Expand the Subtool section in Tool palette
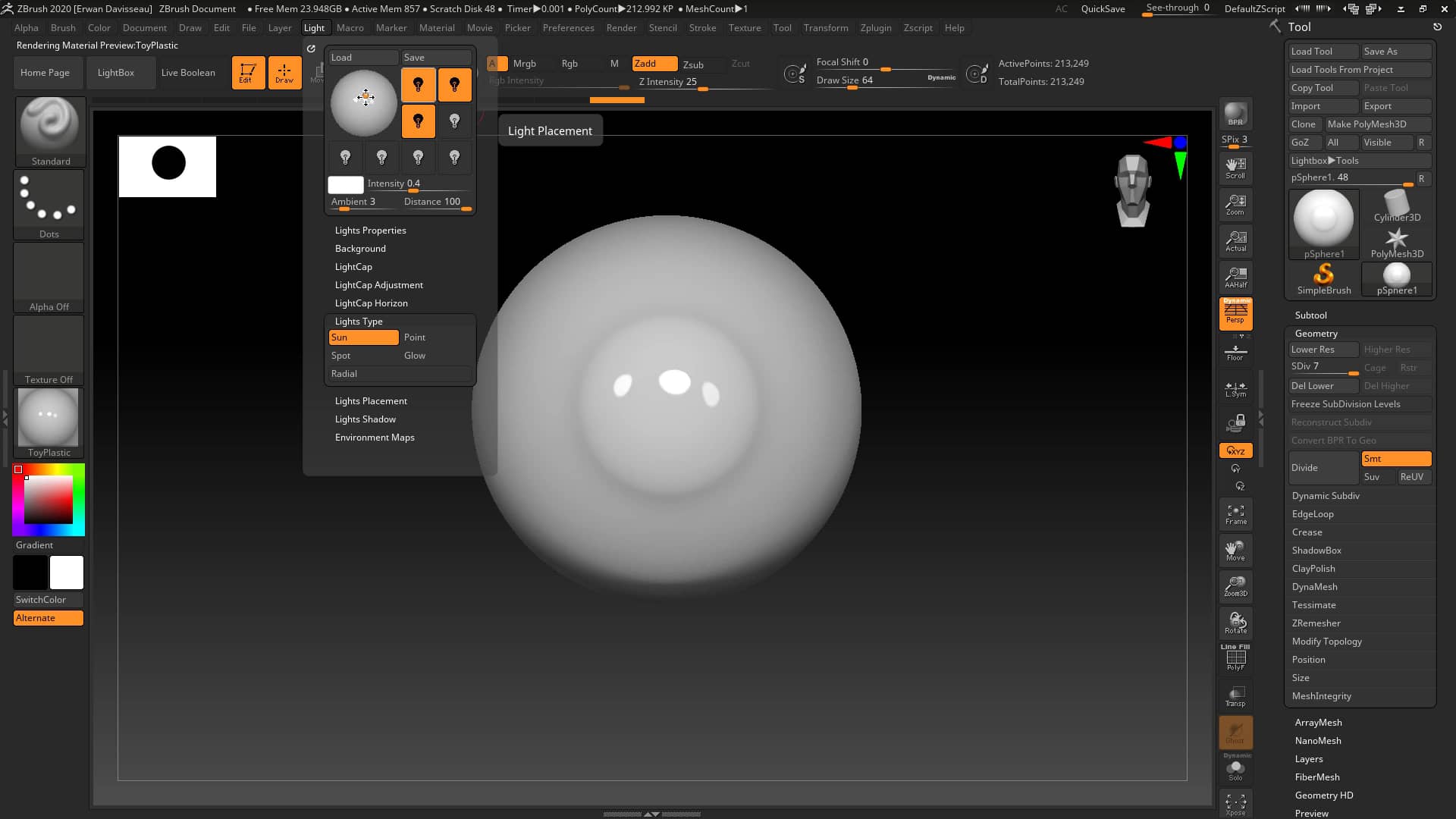The width and height of the screenshot is (1456, 819). coord(1311,315)
